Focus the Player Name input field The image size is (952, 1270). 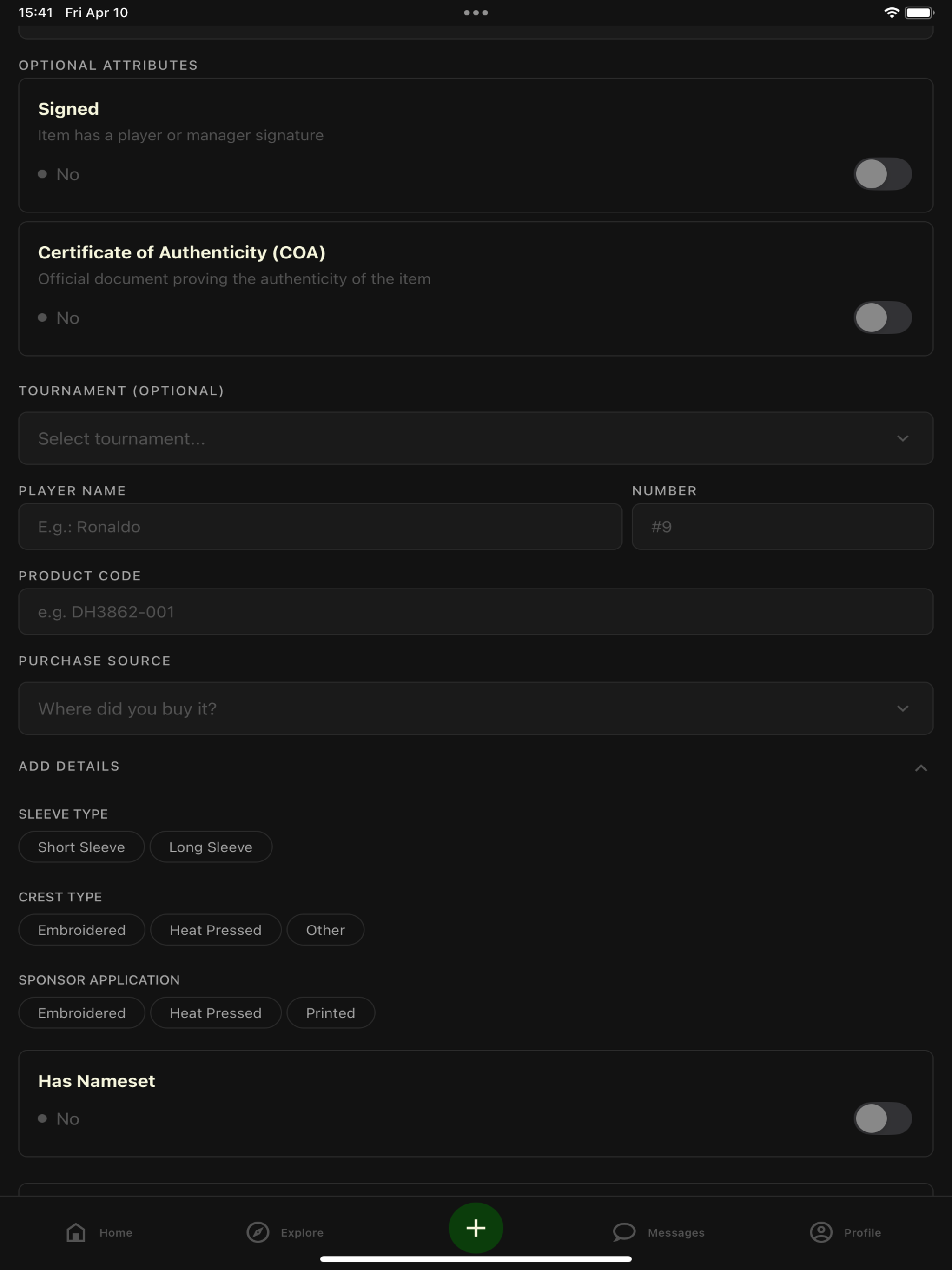point(320,527)
